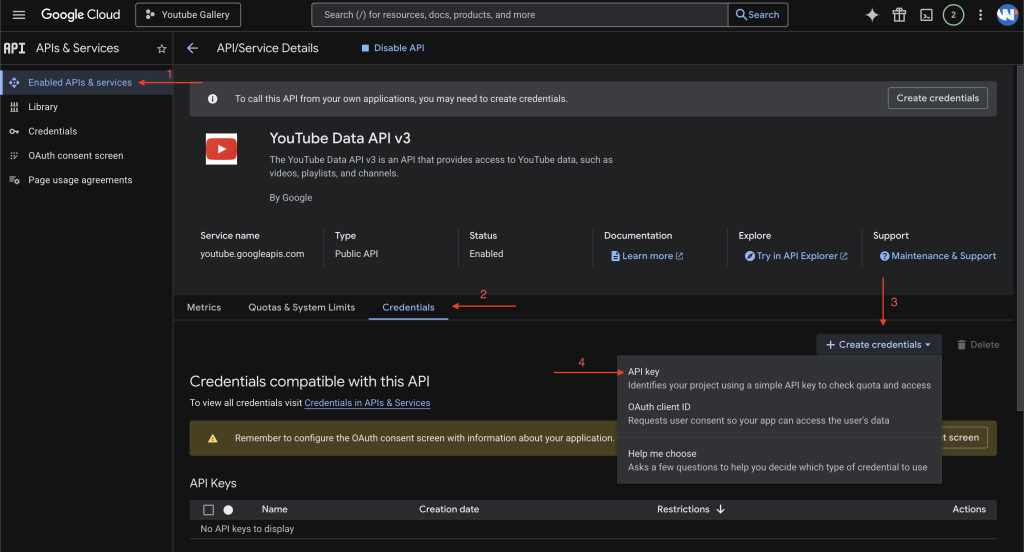Screen dimensions: 1024x552
Task: Open the hamburger navigation menu
Action: point(18,15)
